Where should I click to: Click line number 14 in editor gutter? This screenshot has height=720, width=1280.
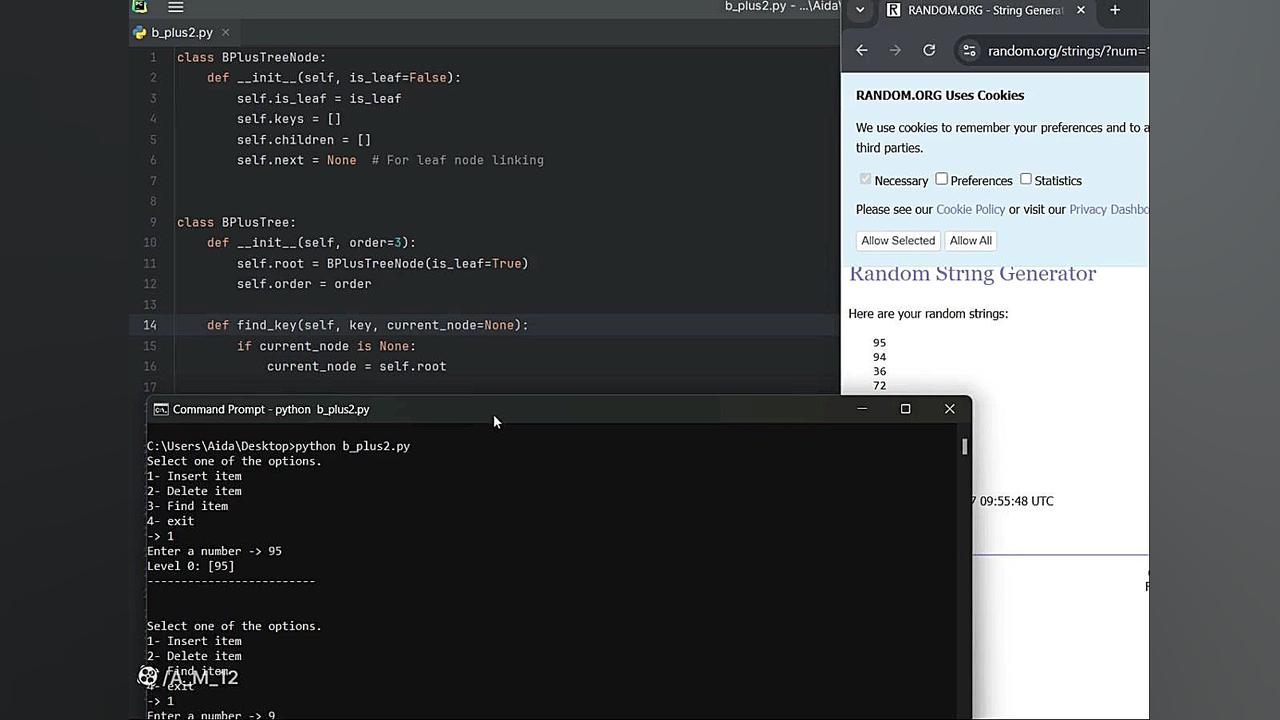150,325
